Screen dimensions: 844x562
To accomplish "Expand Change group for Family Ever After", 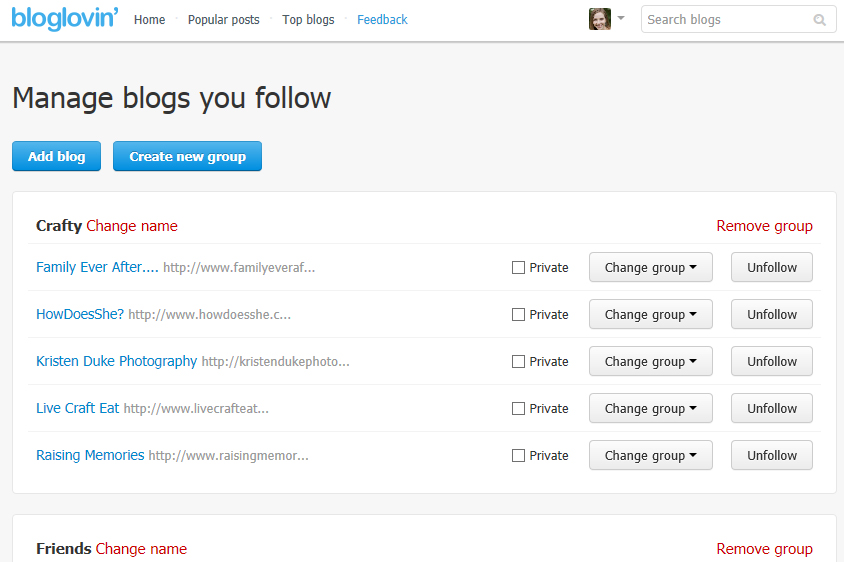I will [x=650, y=268].
